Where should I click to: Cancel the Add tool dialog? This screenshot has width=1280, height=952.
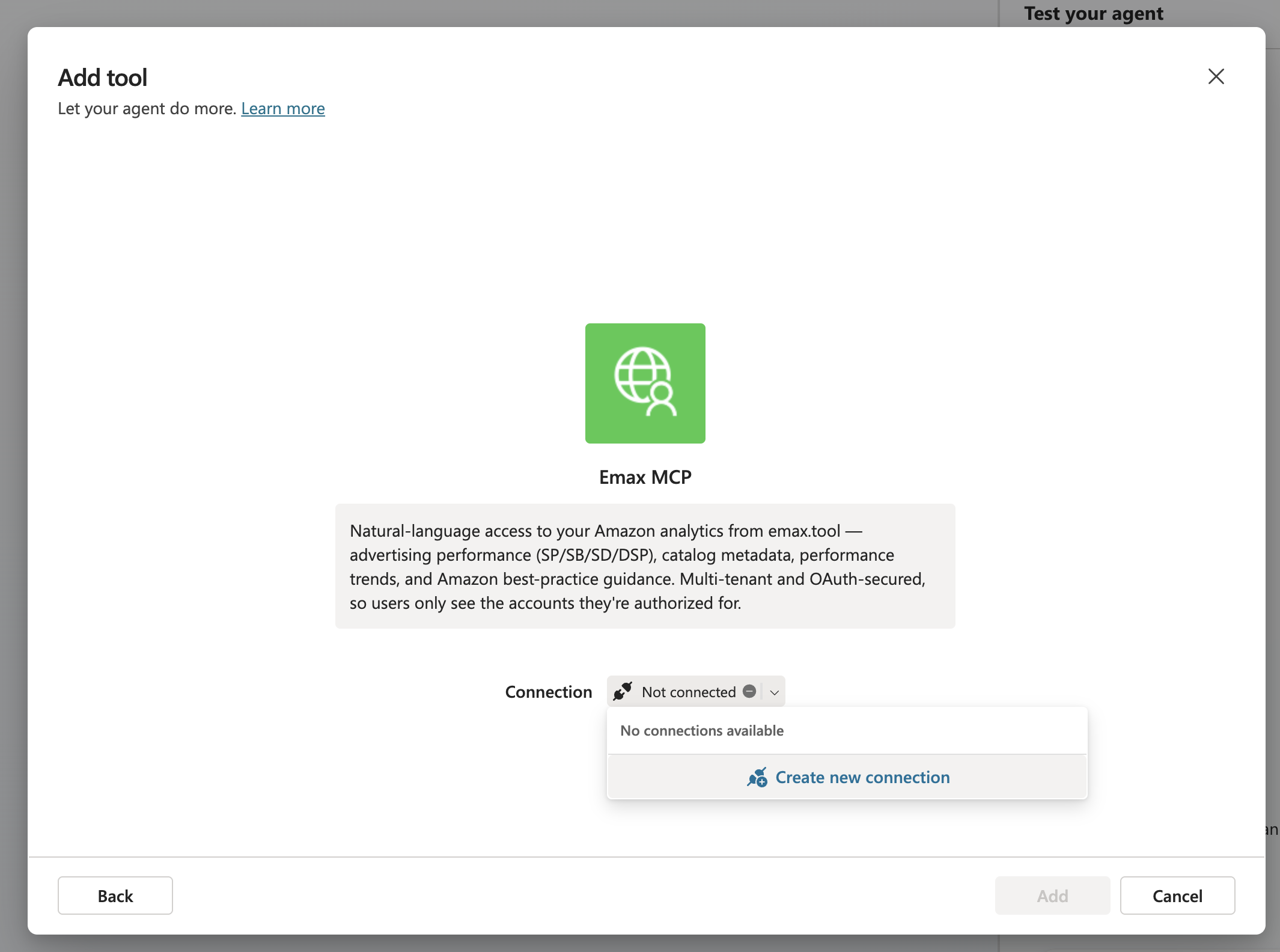click(1177, 896)
